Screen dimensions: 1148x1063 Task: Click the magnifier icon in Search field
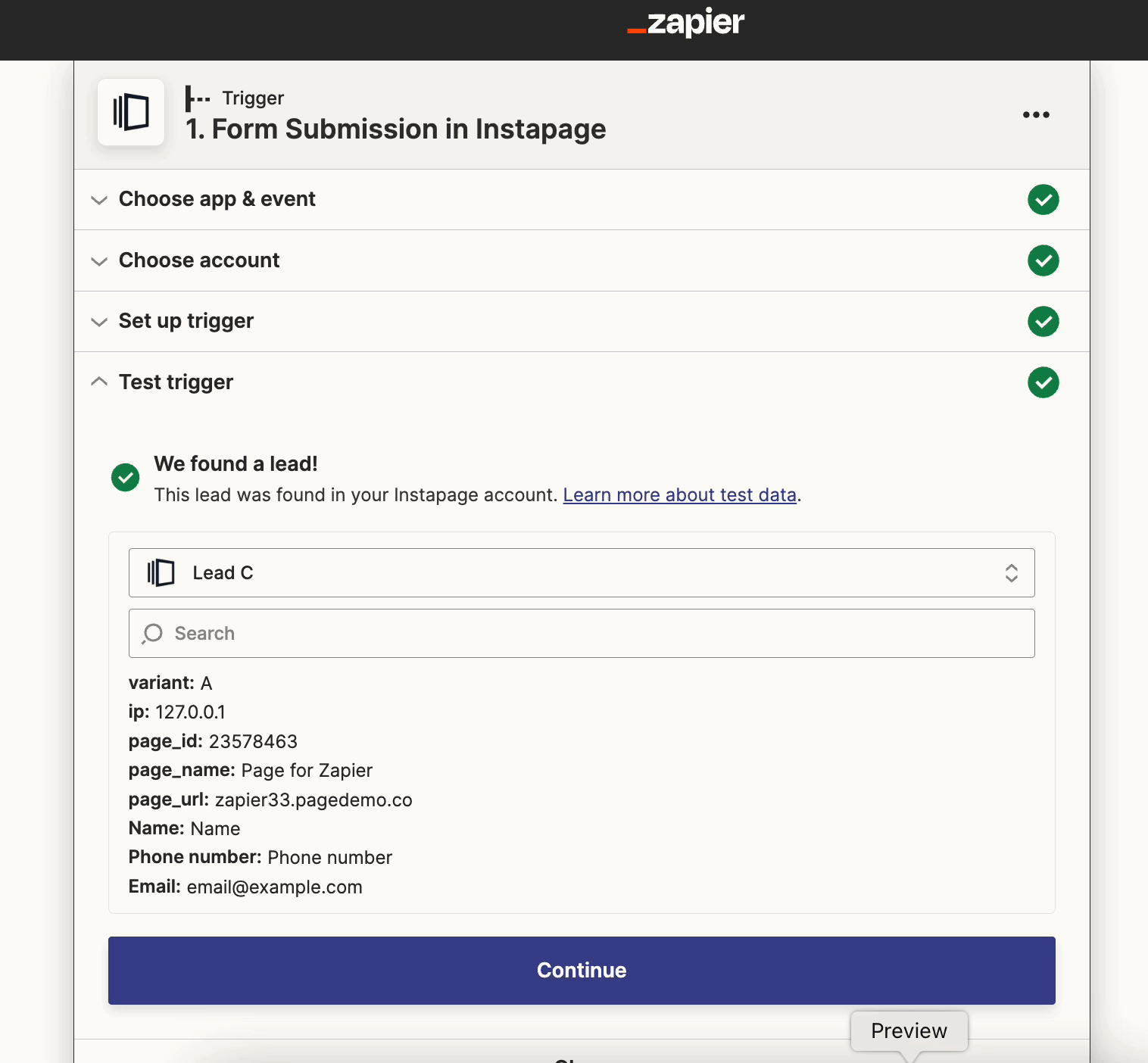click(x=152, y=634)
